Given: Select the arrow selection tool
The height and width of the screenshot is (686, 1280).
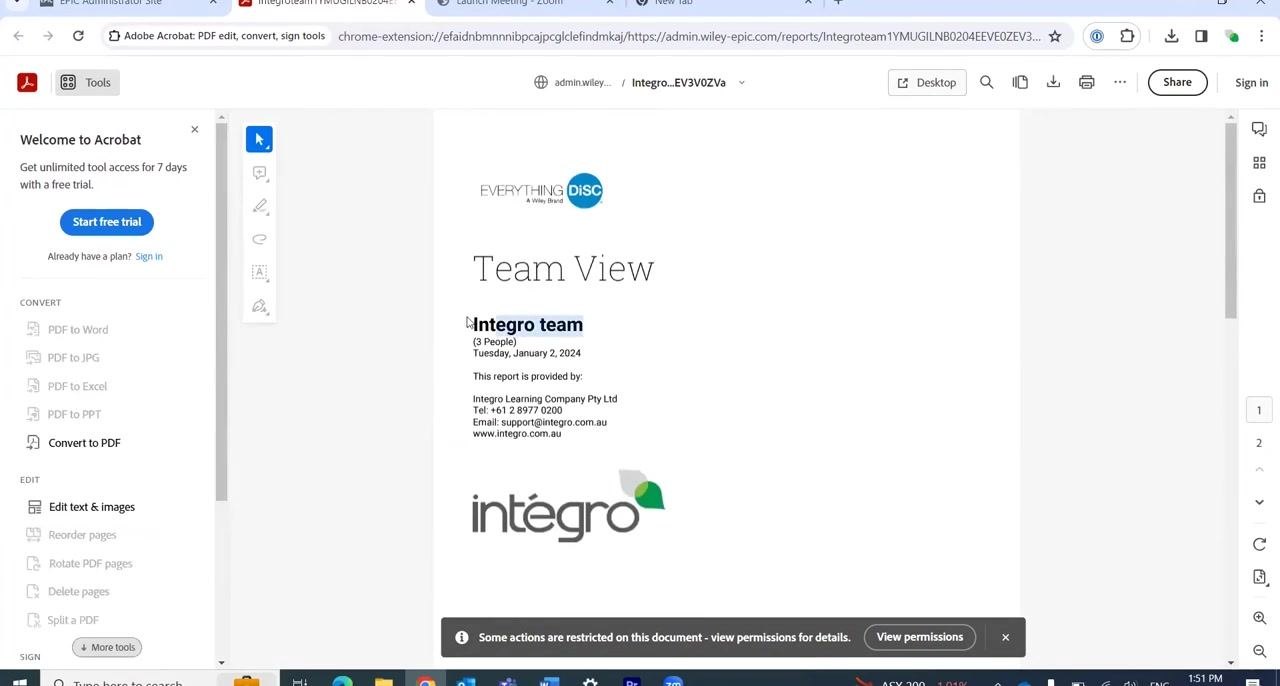Looking at the screenshot, I should (259, 140).
